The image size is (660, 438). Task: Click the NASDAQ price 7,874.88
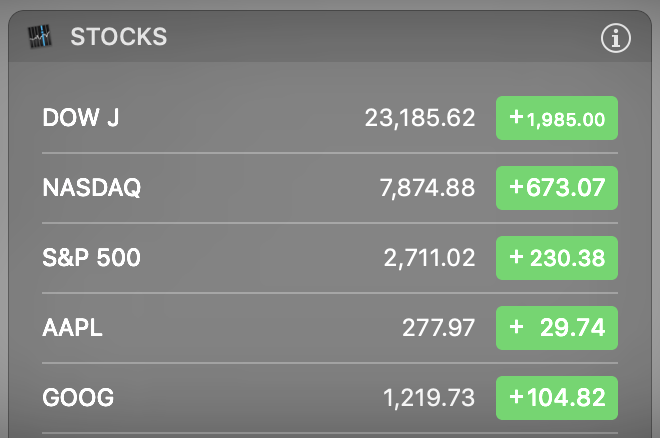pyautogui.click(x=427, y=188)
